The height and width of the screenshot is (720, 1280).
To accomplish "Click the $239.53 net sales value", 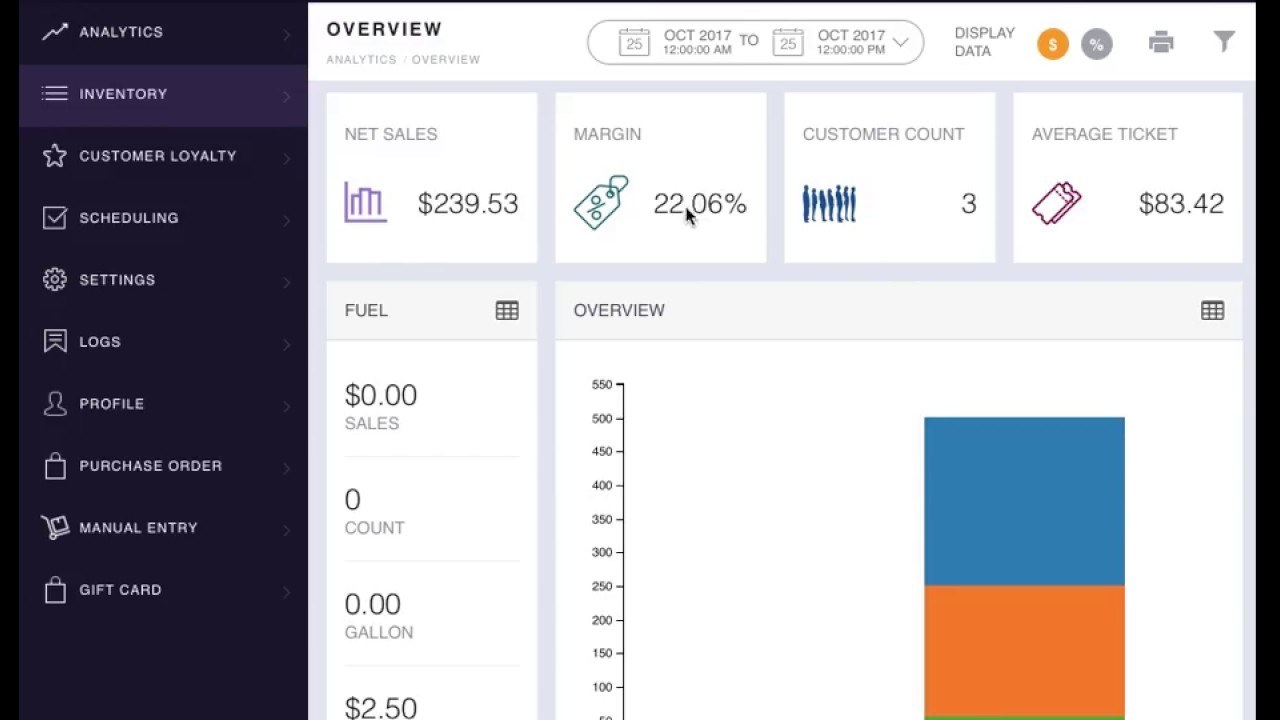I will 468,204.
